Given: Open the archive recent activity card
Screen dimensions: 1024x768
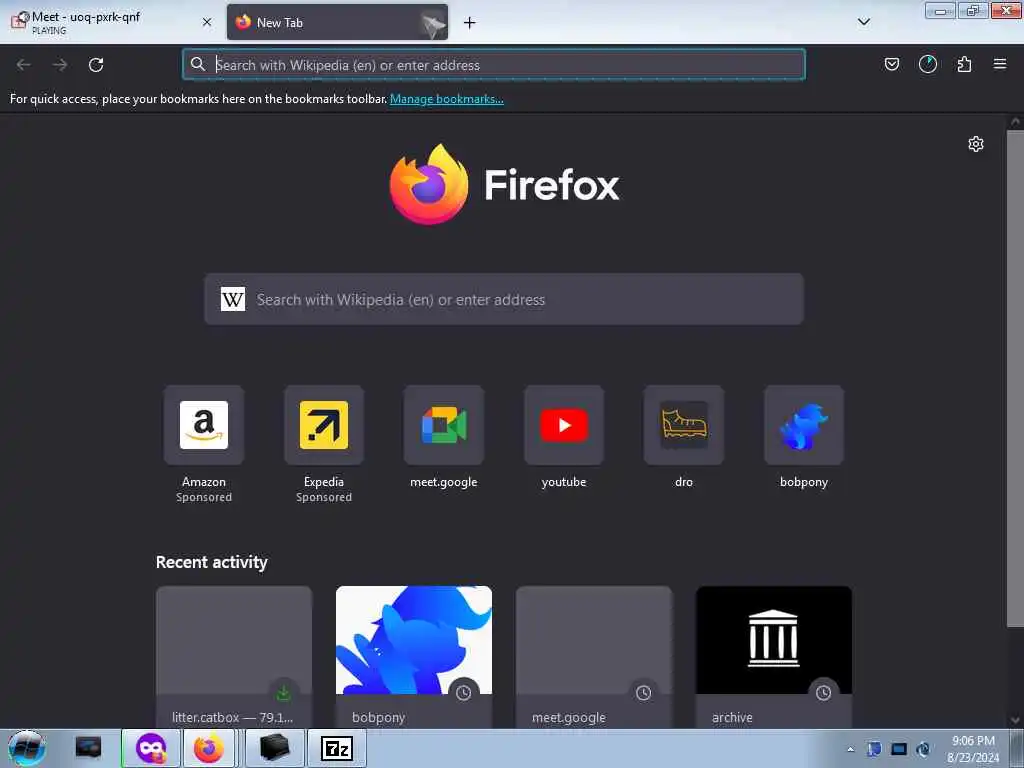Looking at the screenshot, I should (774, 657).
